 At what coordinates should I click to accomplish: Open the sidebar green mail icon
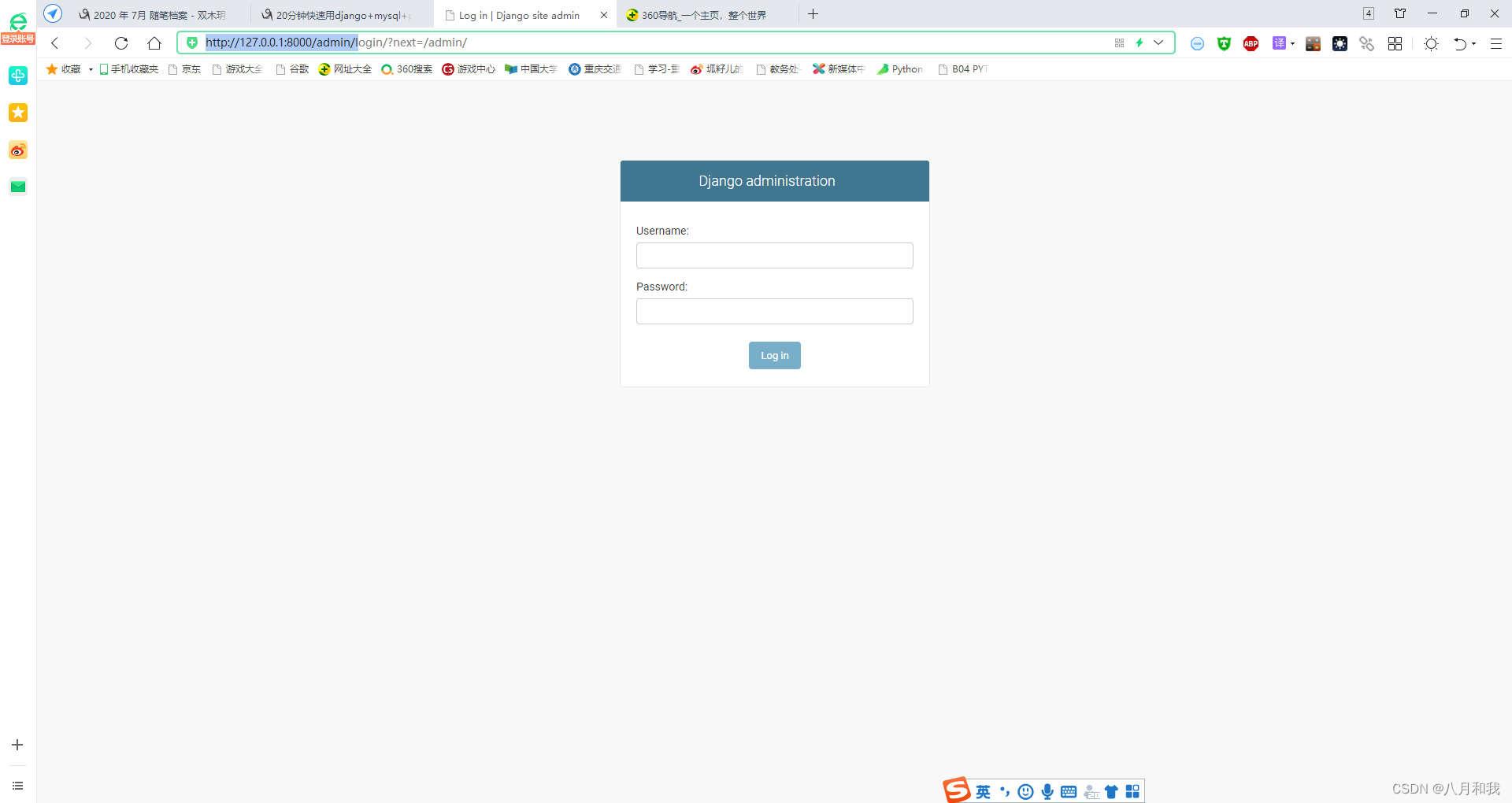point(18,187)
